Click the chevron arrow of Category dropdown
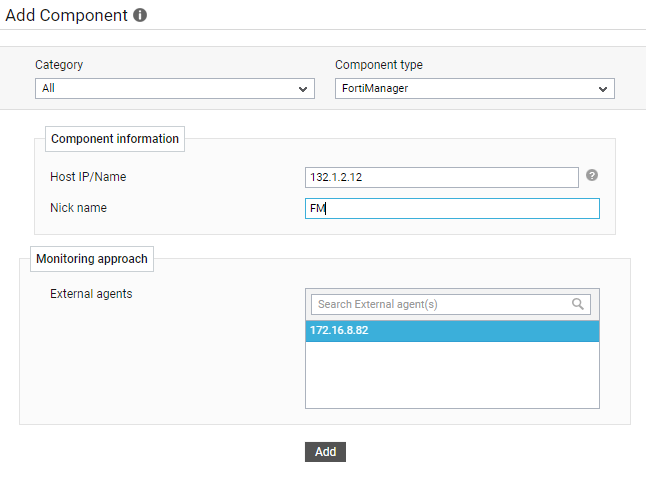Screen dimensions: 646x478 303,89
